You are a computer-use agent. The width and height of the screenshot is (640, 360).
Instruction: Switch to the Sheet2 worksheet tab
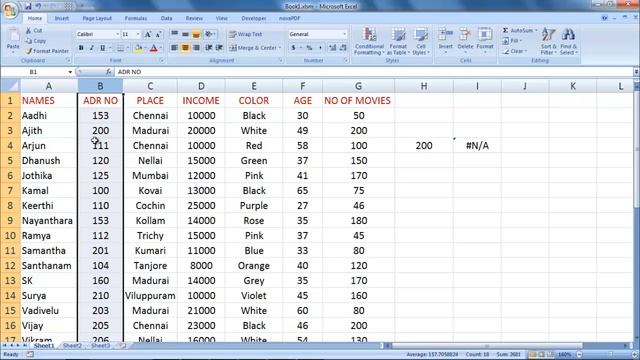pyautogui.click(x=72, y=346)
